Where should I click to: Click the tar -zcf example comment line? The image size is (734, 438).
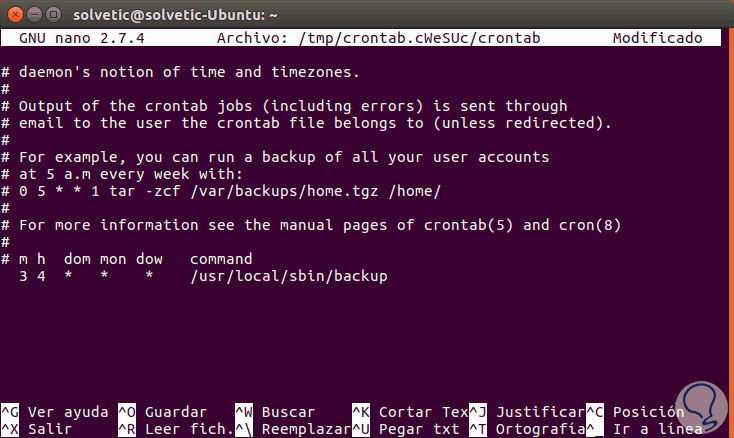click(230, 190)
